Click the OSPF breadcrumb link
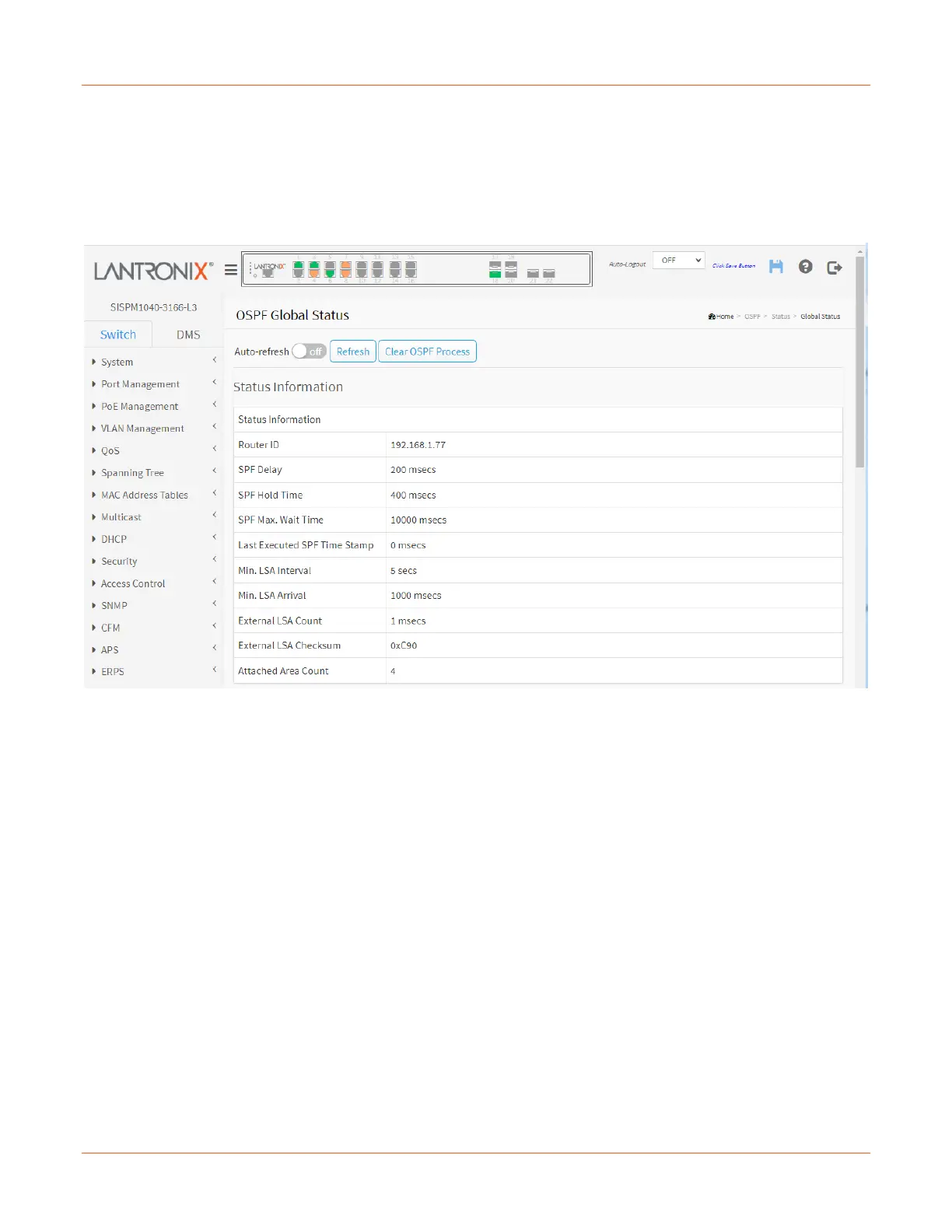 (752, 317)
